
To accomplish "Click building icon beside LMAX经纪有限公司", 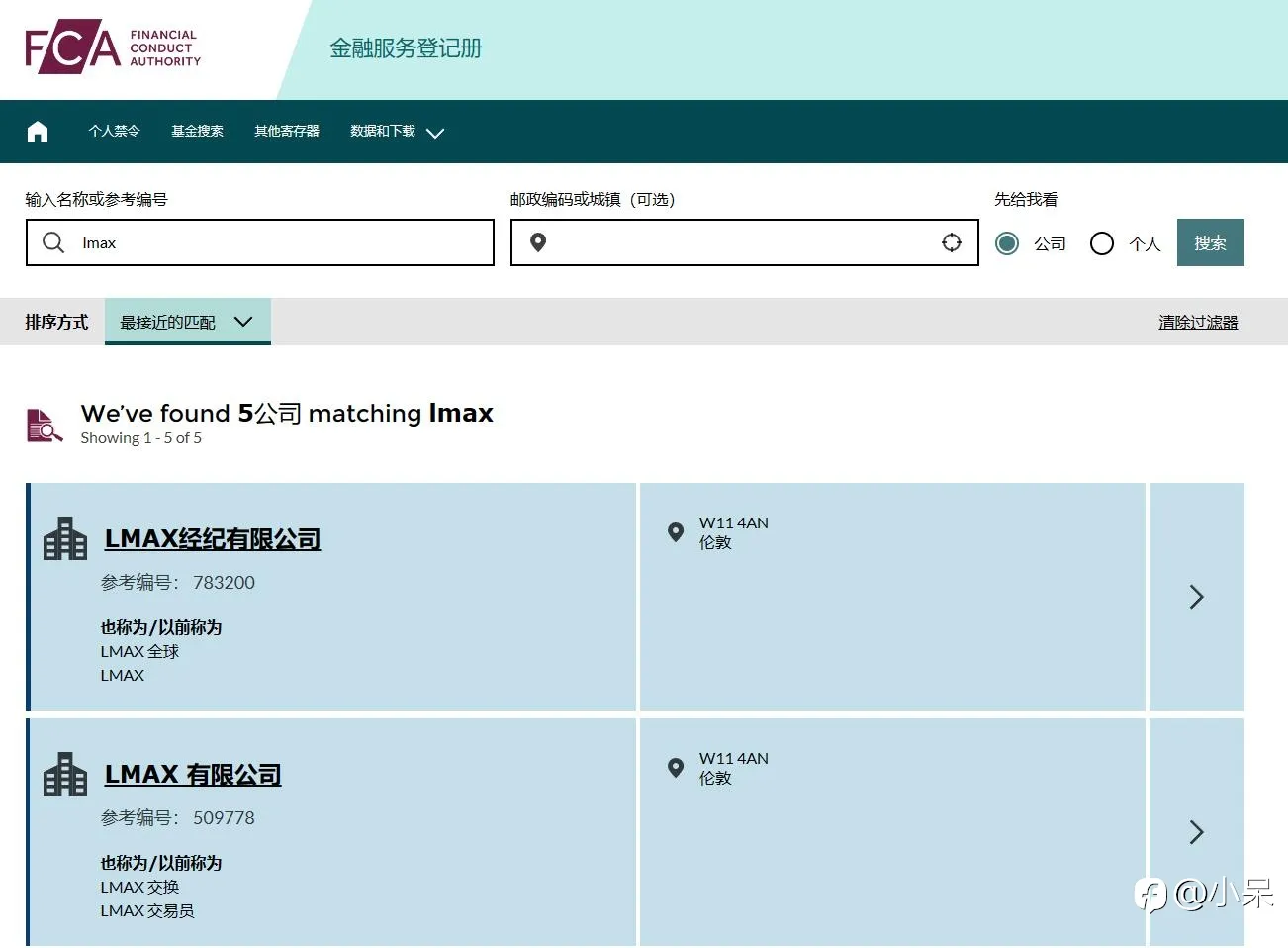I will coord(65,538).
